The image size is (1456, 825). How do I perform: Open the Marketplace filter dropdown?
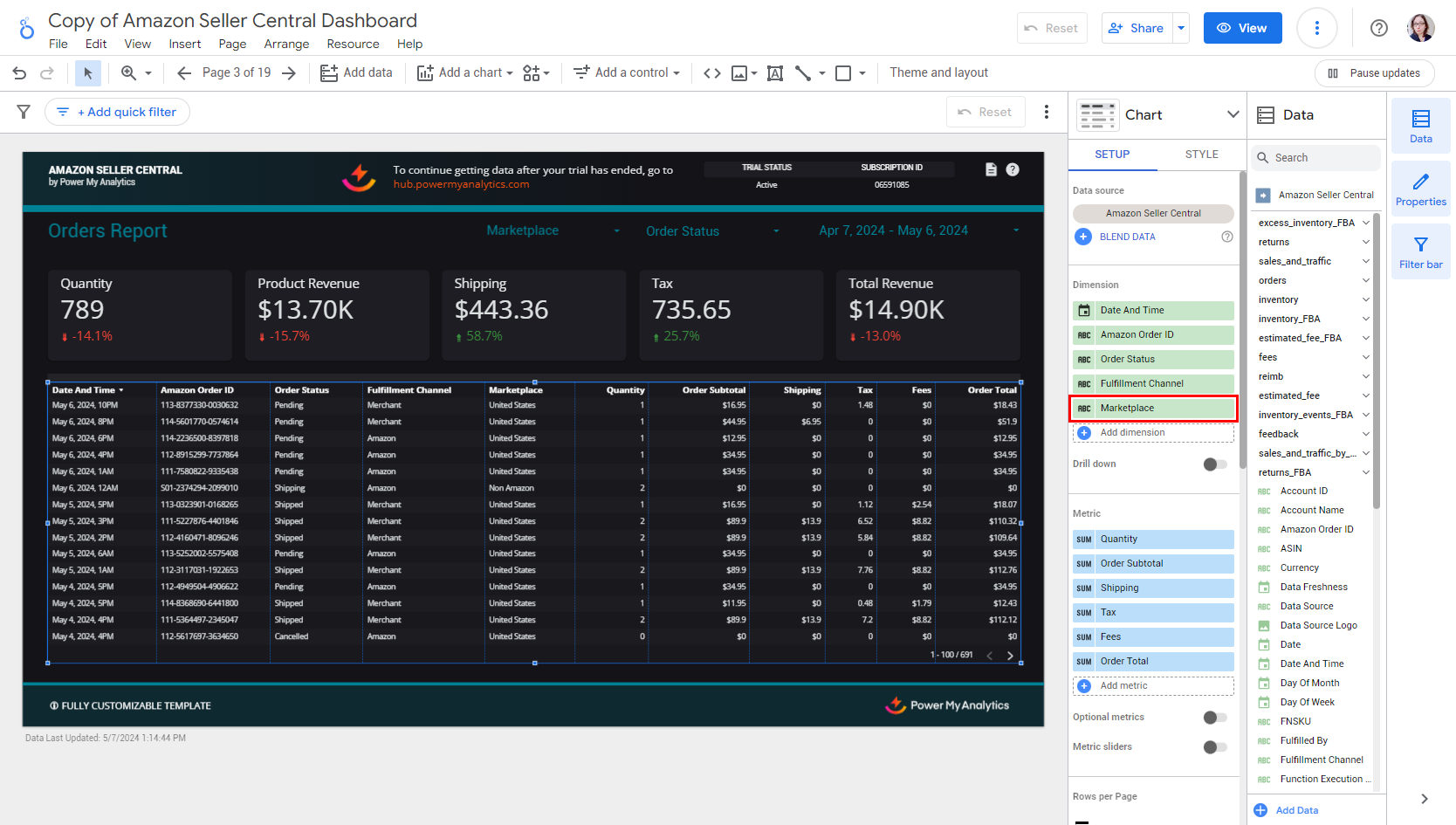(x=553, y=230)
